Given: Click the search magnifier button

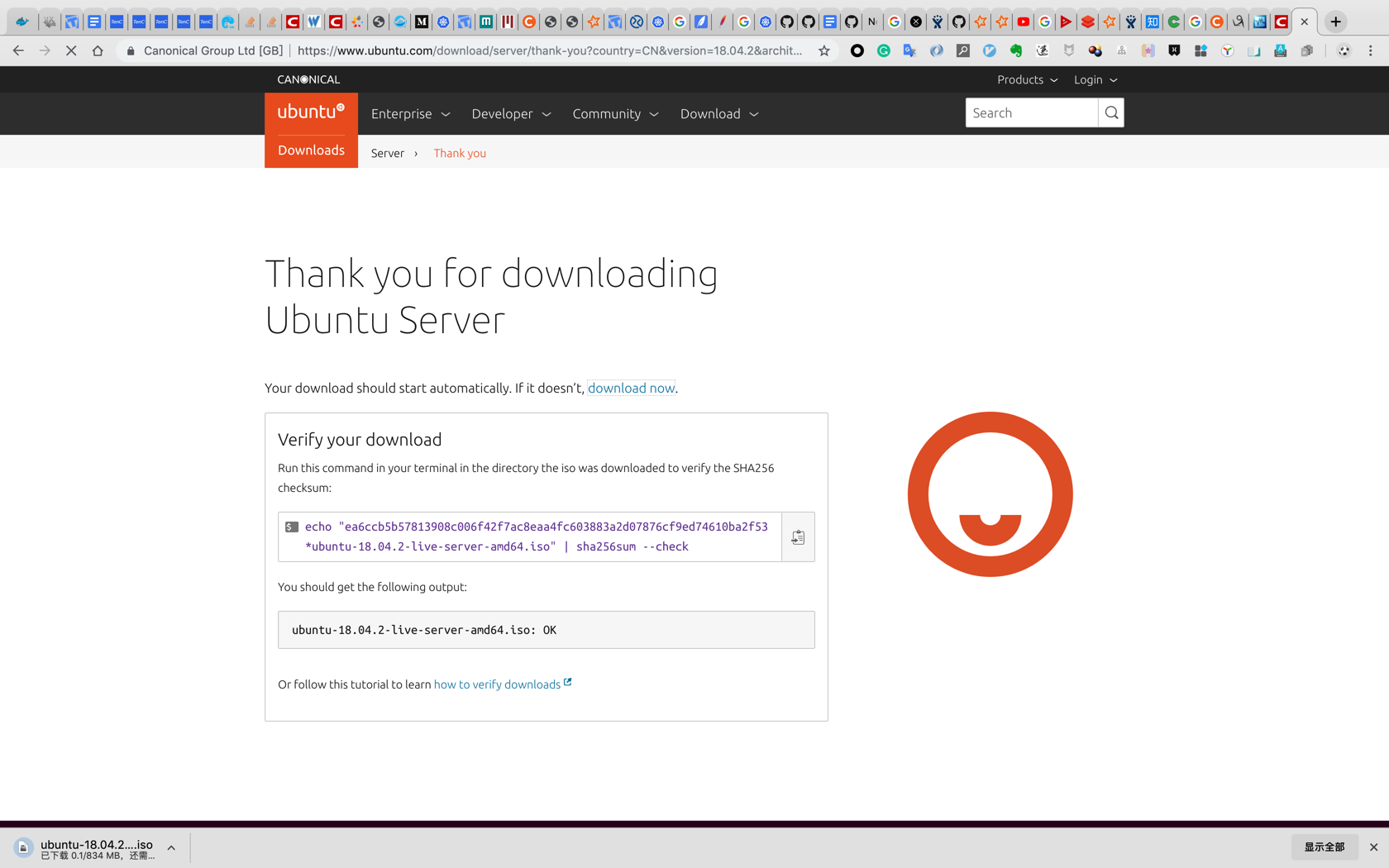Looking at the screenshot, I should [x=1111, y=113].
